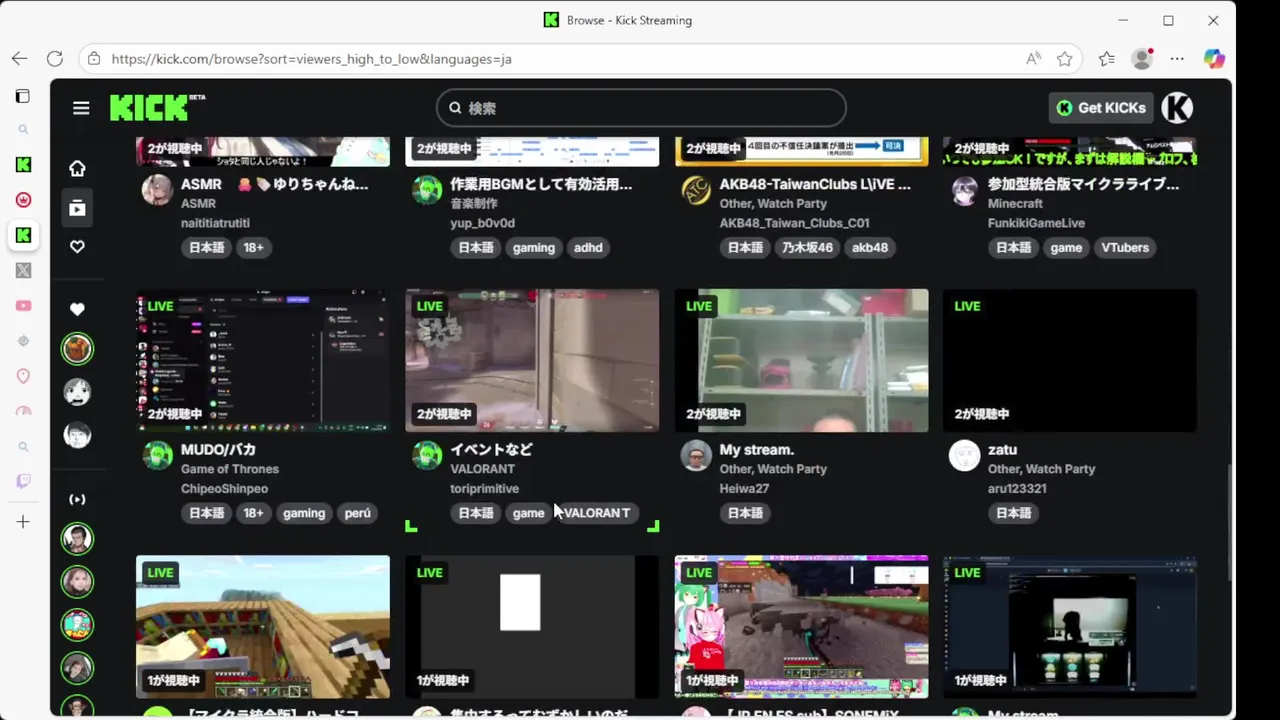1280x720 pixels.
Task: Click the Read aloud icon in address bar
Action: pyautogui.click(x=1033, y=59)
